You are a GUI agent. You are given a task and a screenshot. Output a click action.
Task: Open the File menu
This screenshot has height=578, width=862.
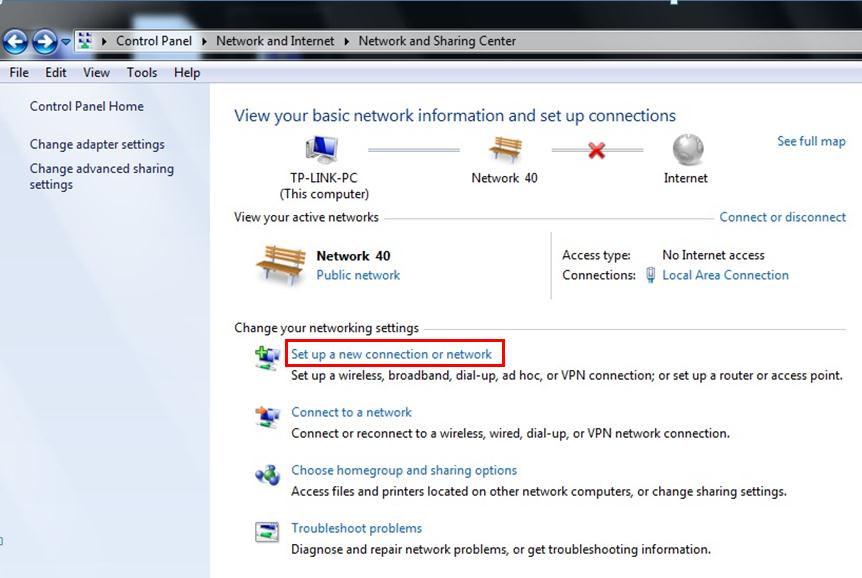19,72
